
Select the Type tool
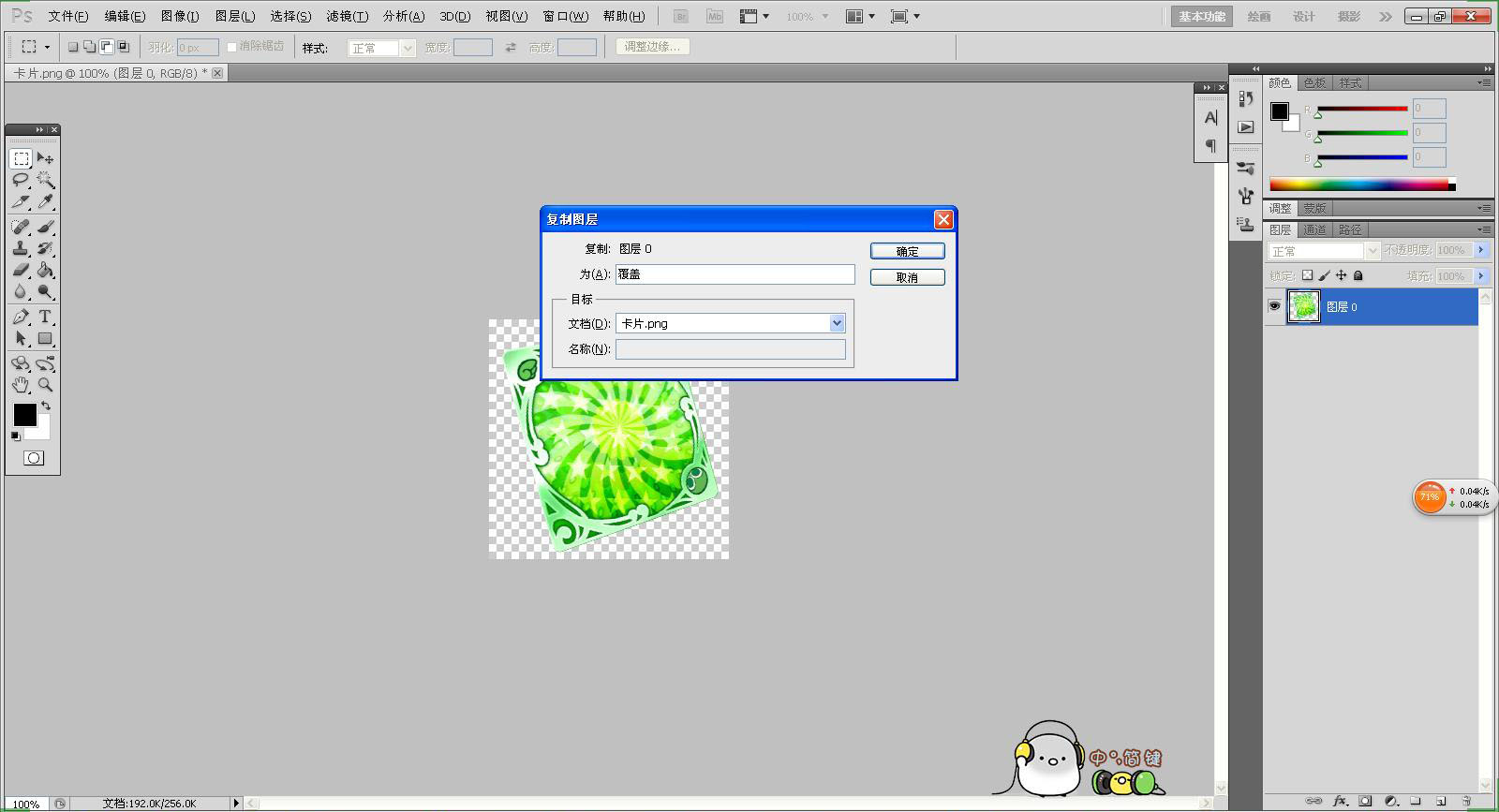click(45, 317)
